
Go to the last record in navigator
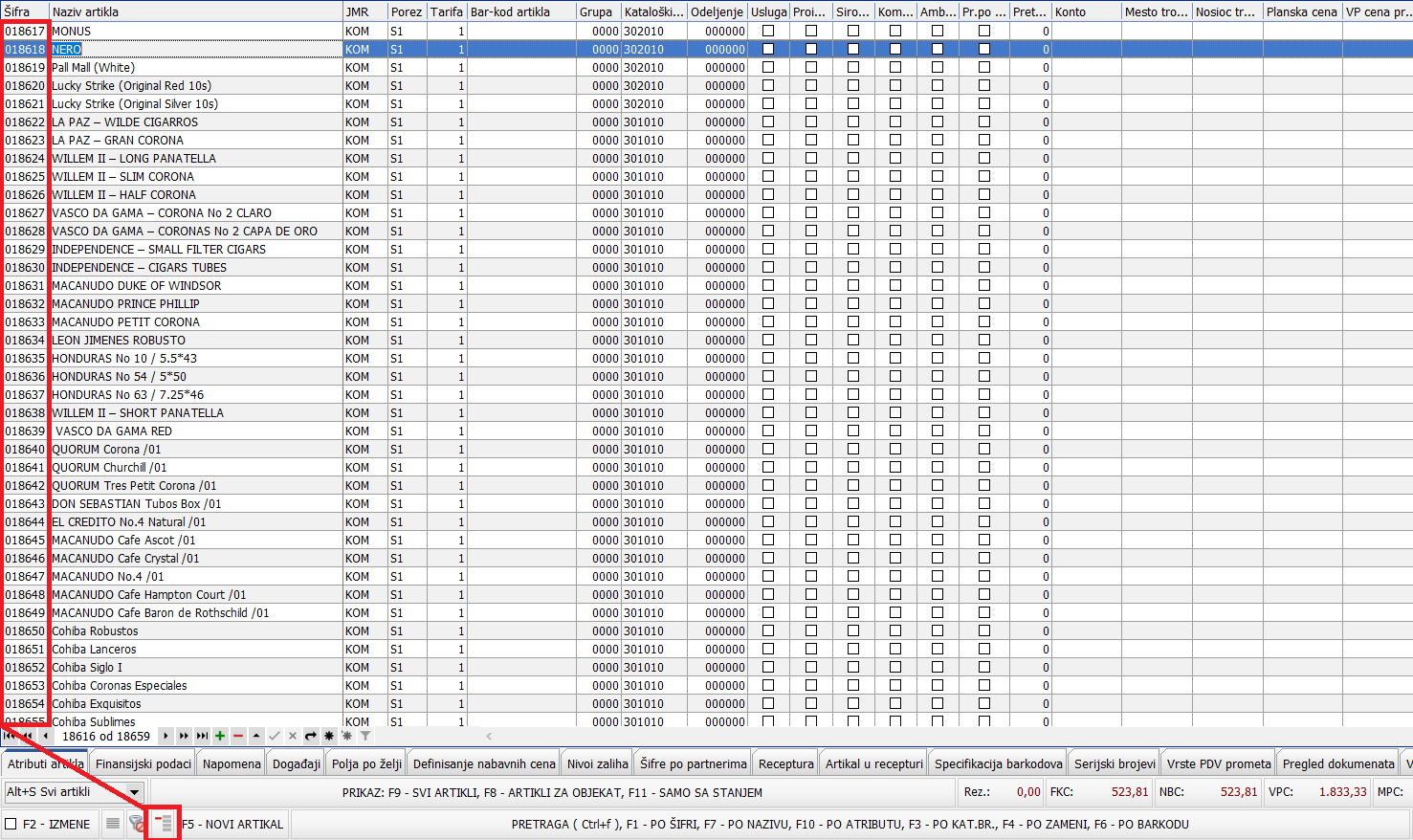click(202, 736)
